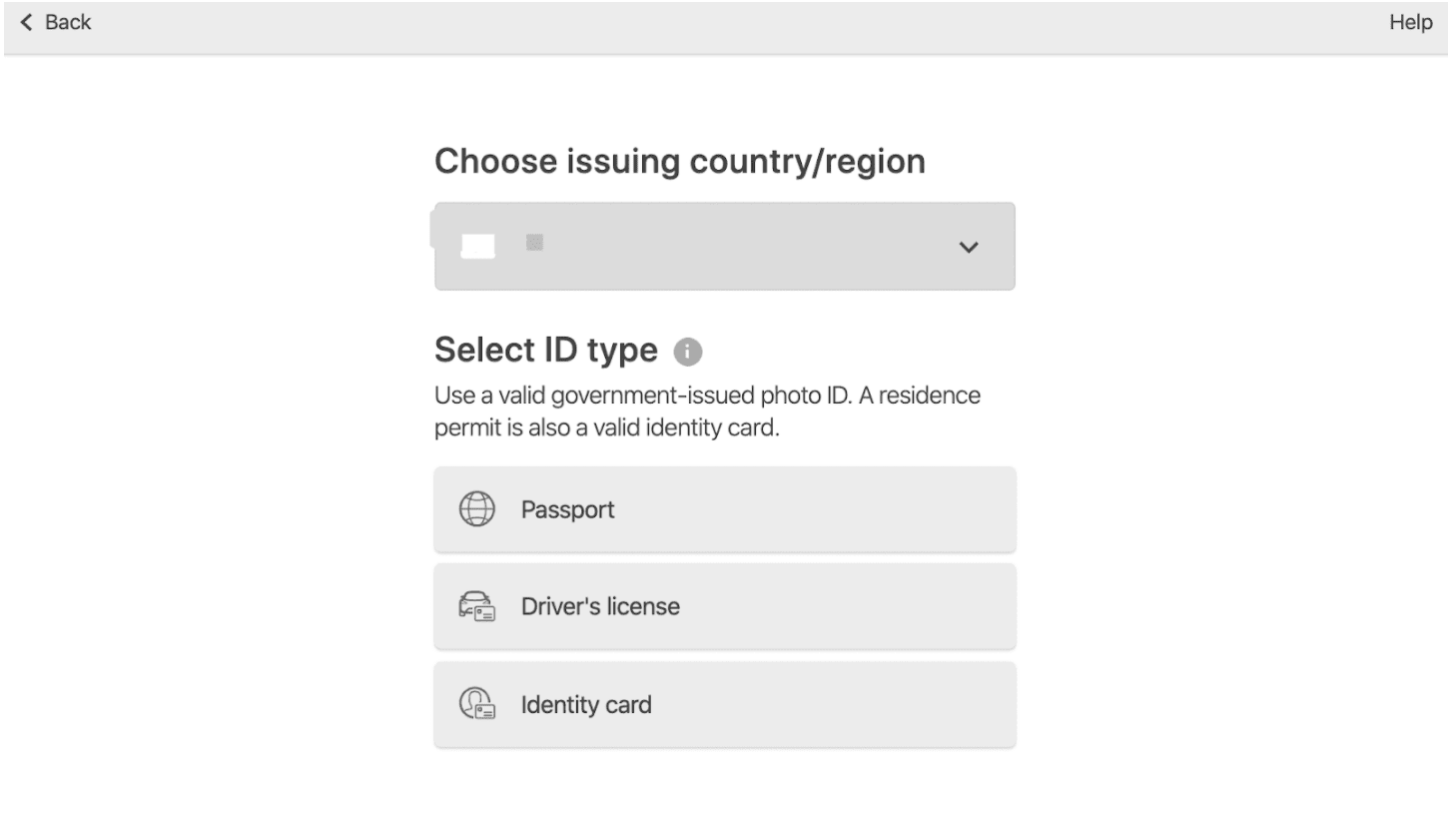Click the identity card person icon
The width and height of the screenshot is (1456, 815).
pyautogui.click(x=476, y=704)
